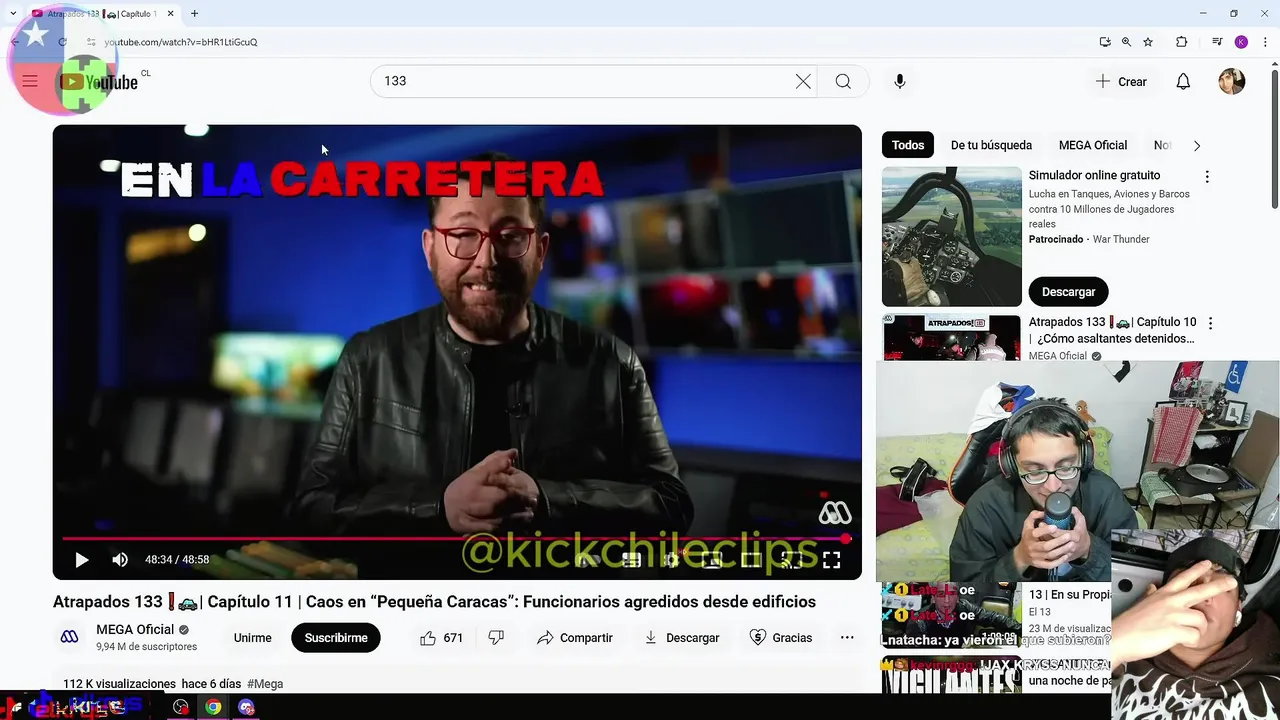Open the MEGA Oficial channel avatar
This screenshot has width=1280, height=720.
(69, 637)
